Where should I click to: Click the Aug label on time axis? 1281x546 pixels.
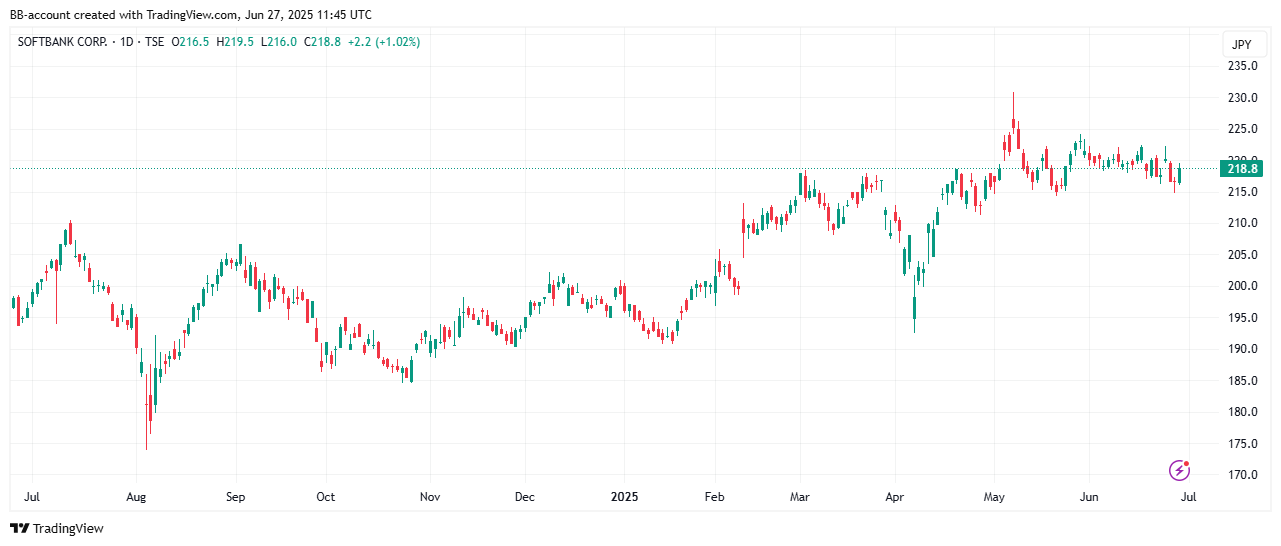point(137,496)
